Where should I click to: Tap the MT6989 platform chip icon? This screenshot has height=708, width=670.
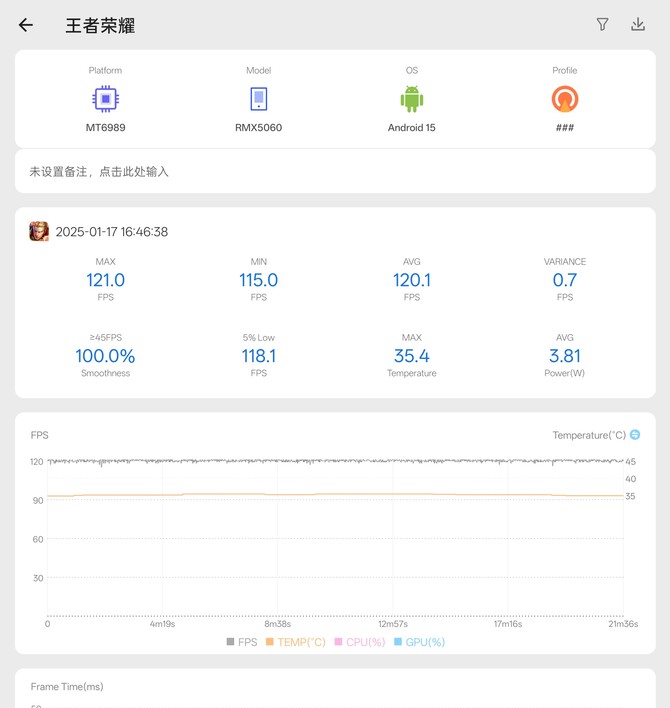(105, 98)
